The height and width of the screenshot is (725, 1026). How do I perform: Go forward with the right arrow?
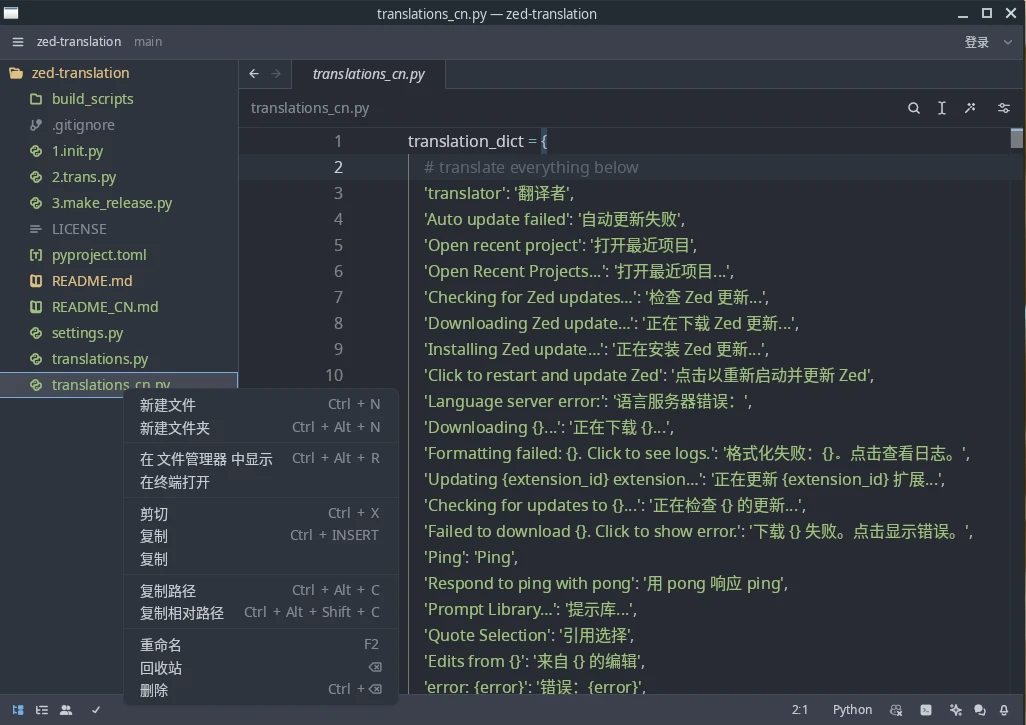click(276, 74)
